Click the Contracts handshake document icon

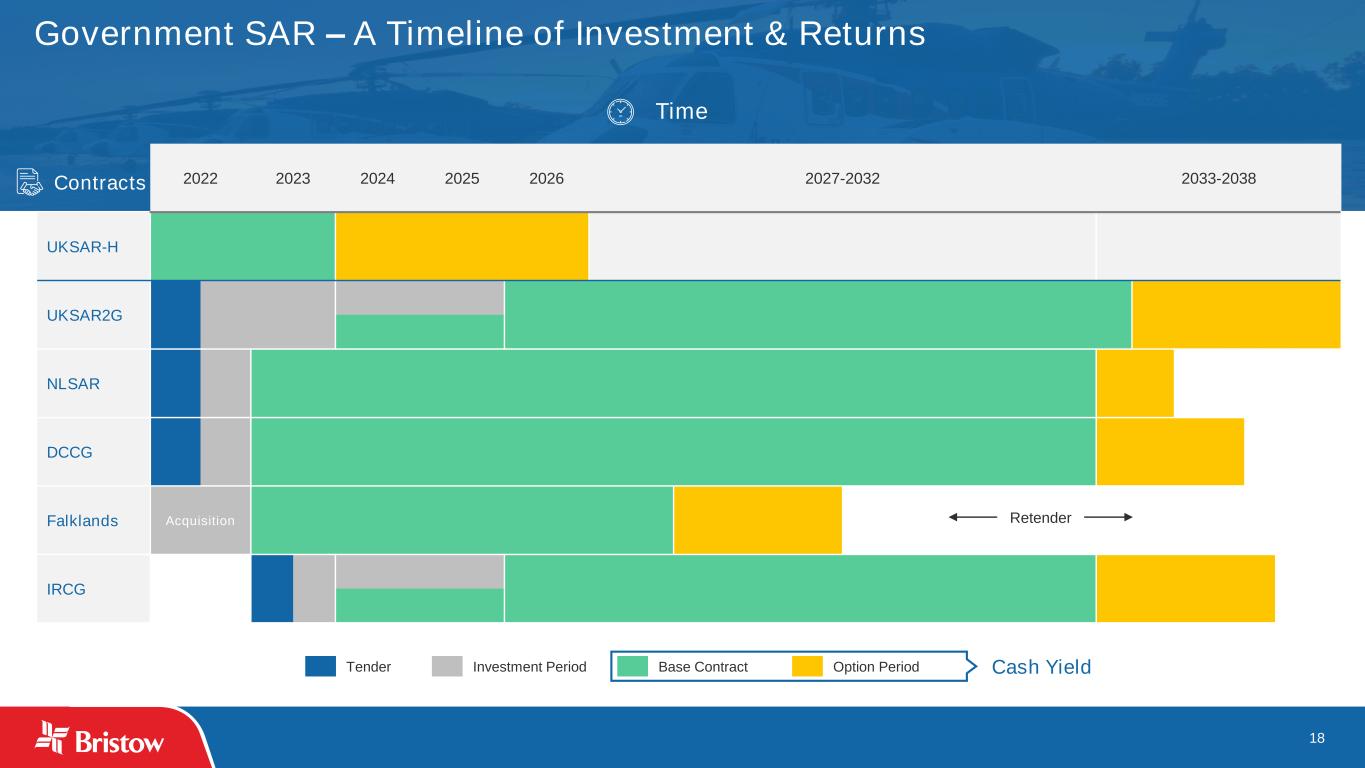(30, 182)
